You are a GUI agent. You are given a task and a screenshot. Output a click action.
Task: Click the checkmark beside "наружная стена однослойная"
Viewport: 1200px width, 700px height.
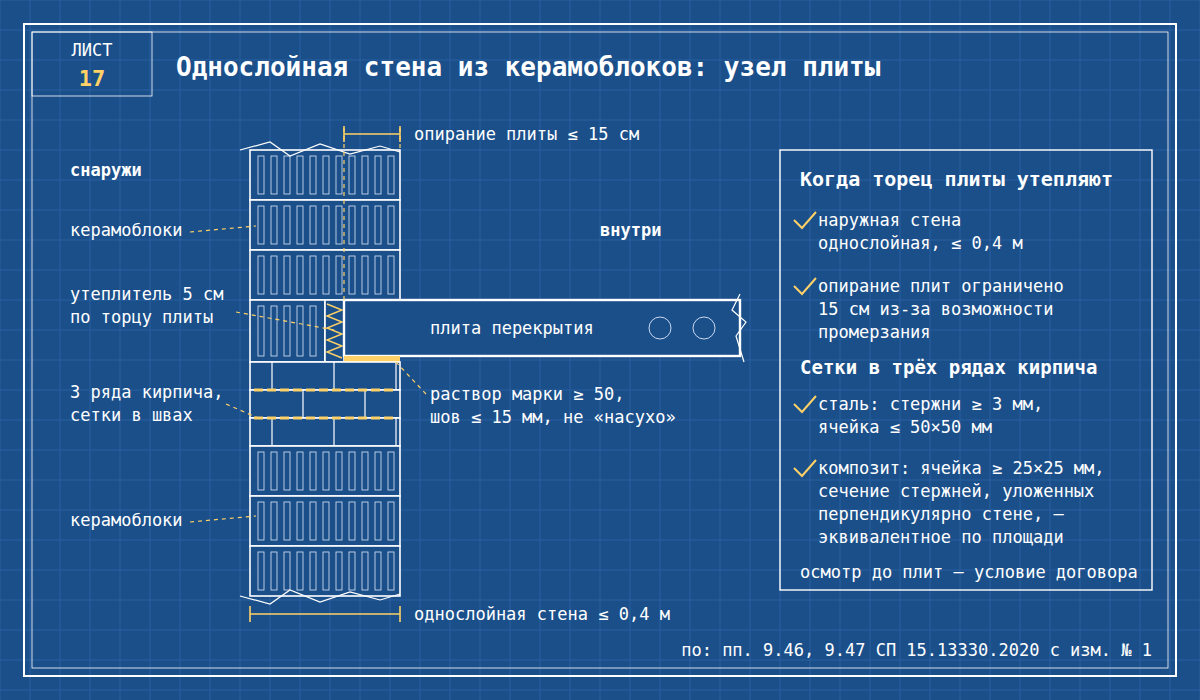pyautogui.click(x=804, y=221)
